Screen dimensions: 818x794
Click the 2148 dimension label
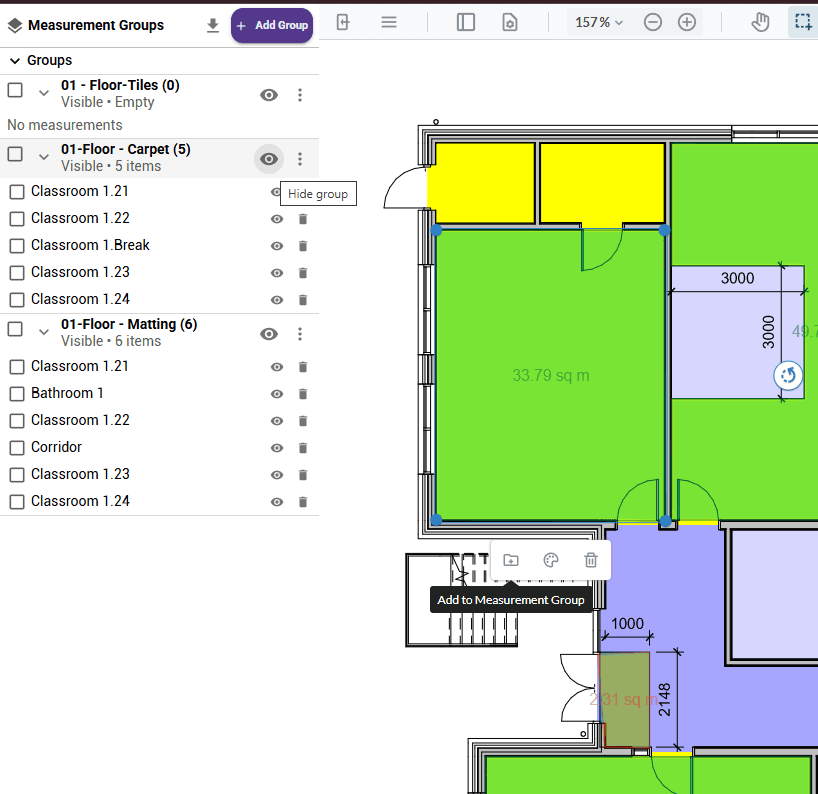pos(664,700)
